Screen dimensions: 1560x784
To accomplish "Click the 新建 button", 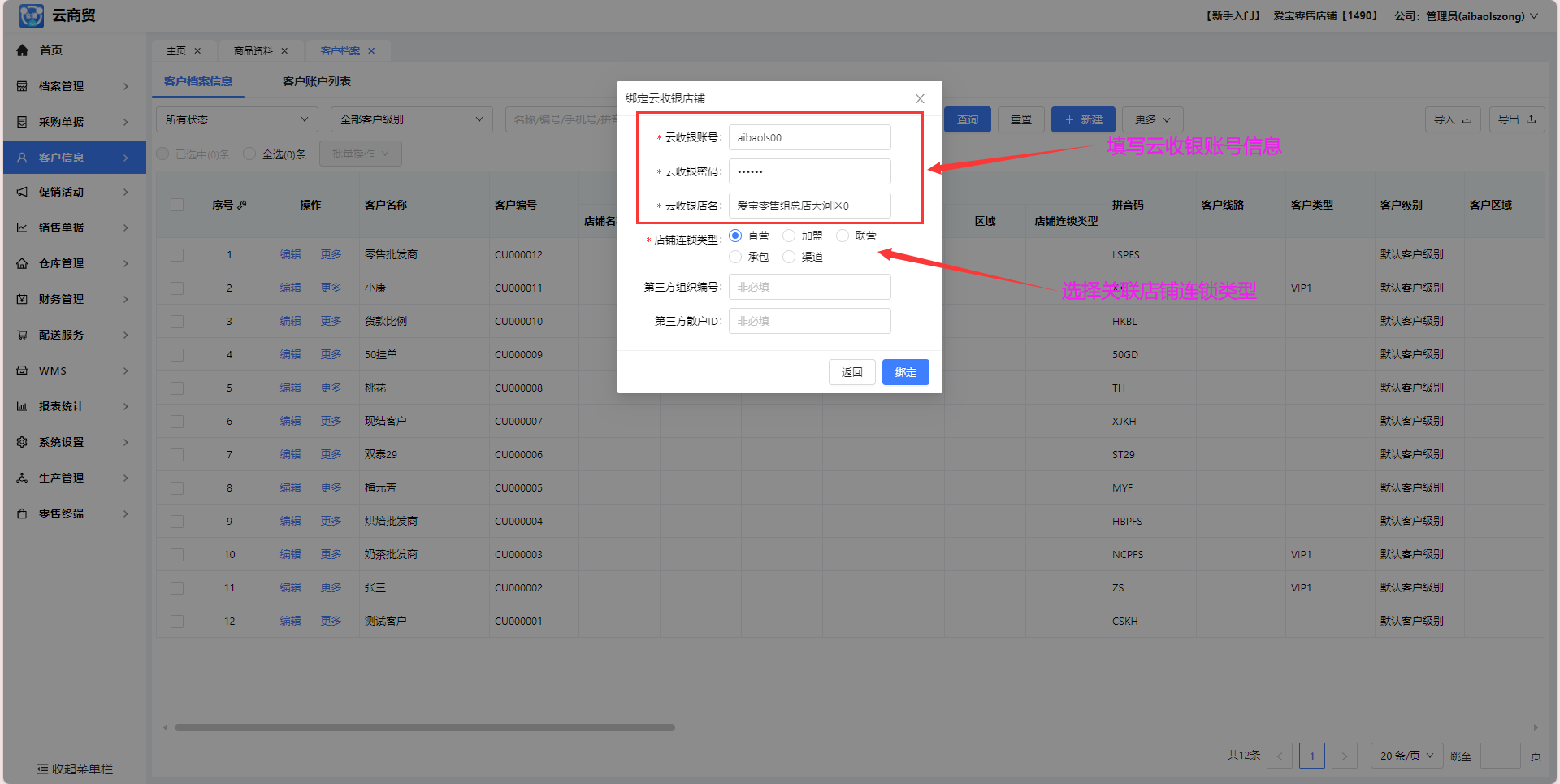I will coord(1084,119).
